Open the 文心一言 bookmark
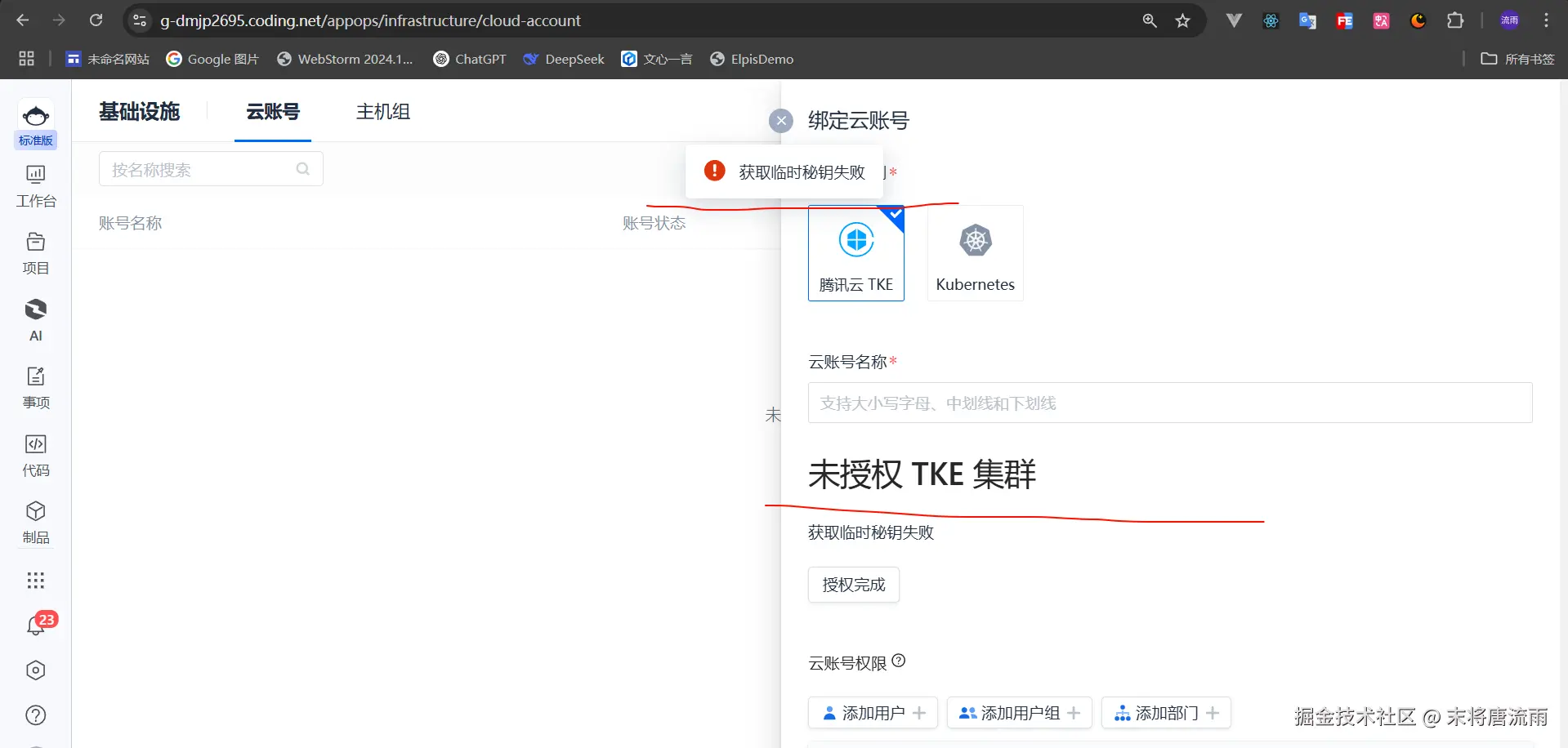Viewport: 1568px width, 748px height. [657, 59]
